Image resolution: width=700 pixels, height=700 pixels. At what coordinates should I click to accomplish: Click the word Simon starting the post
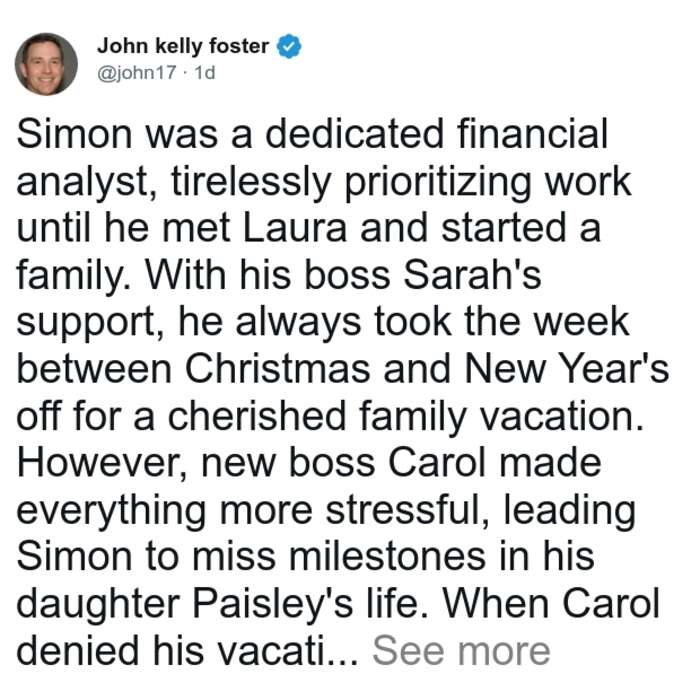click(74, 133)
